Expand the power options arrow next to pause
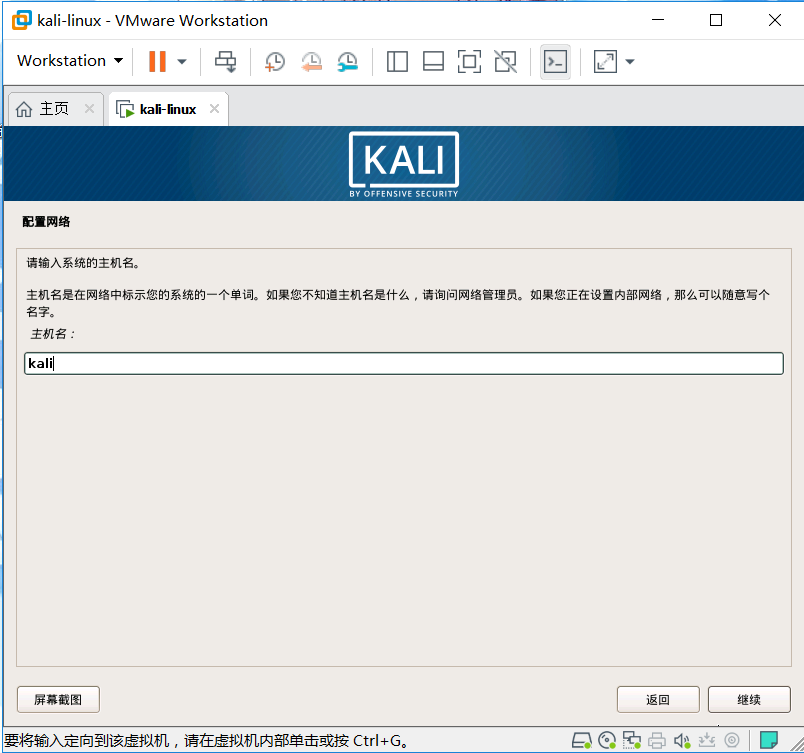 point(182,62)
